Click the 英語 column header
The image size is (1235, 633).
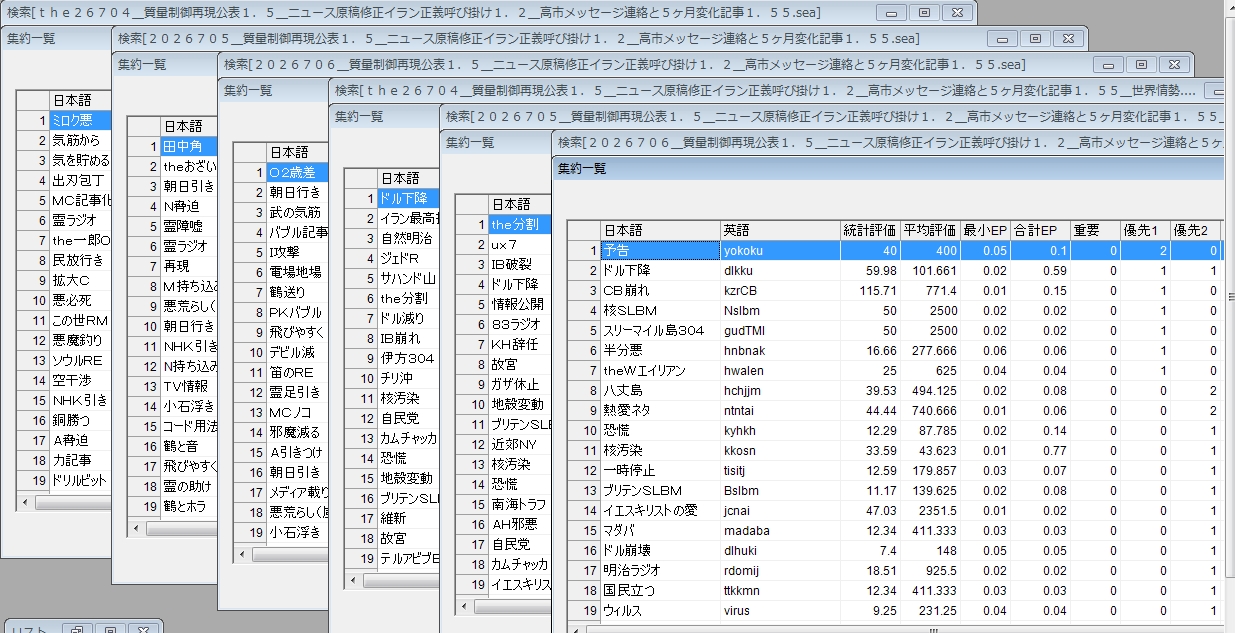tap(780, 230)
